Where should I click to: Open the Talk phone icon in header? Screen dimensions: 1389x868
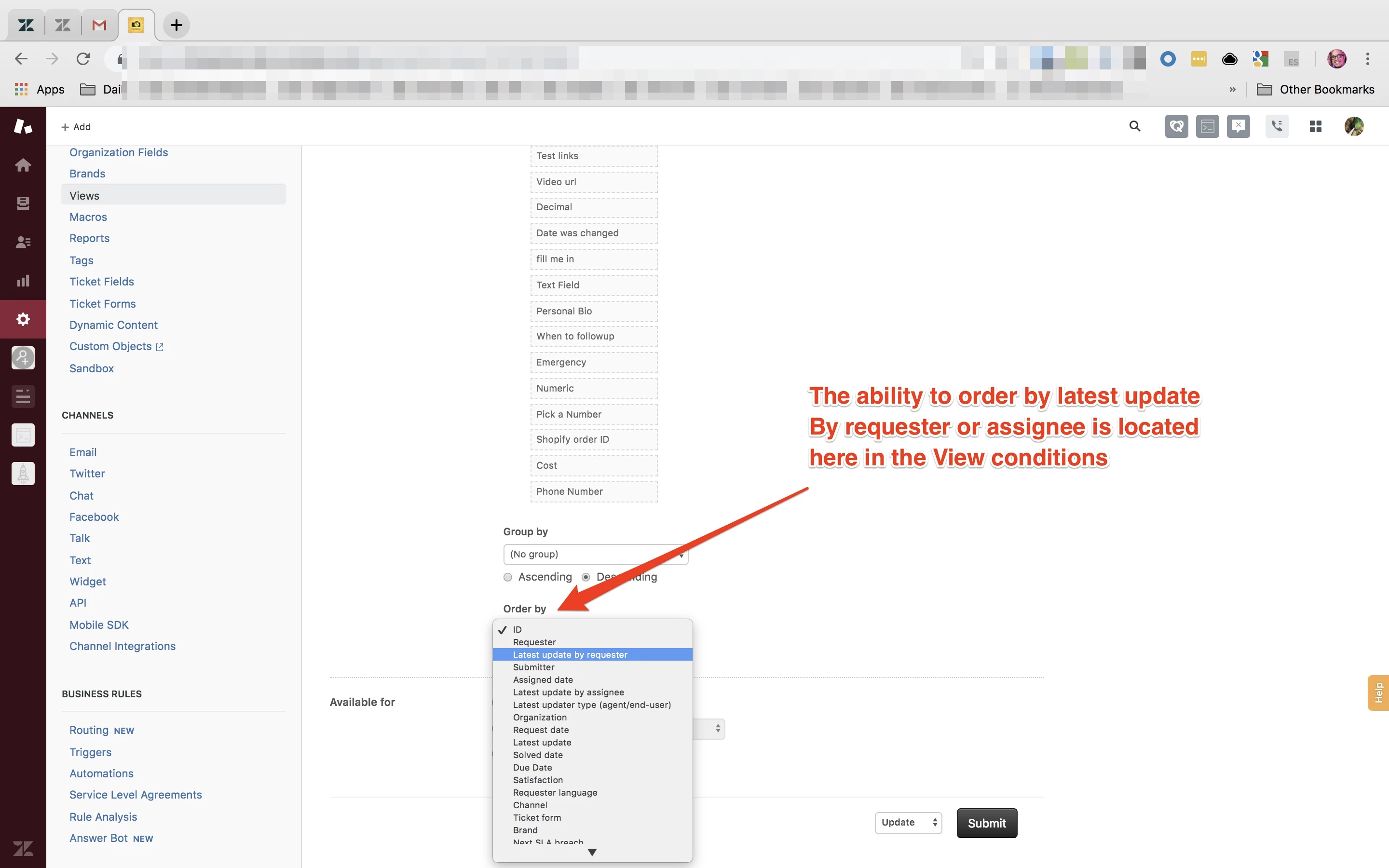[x=1277, y=126]
